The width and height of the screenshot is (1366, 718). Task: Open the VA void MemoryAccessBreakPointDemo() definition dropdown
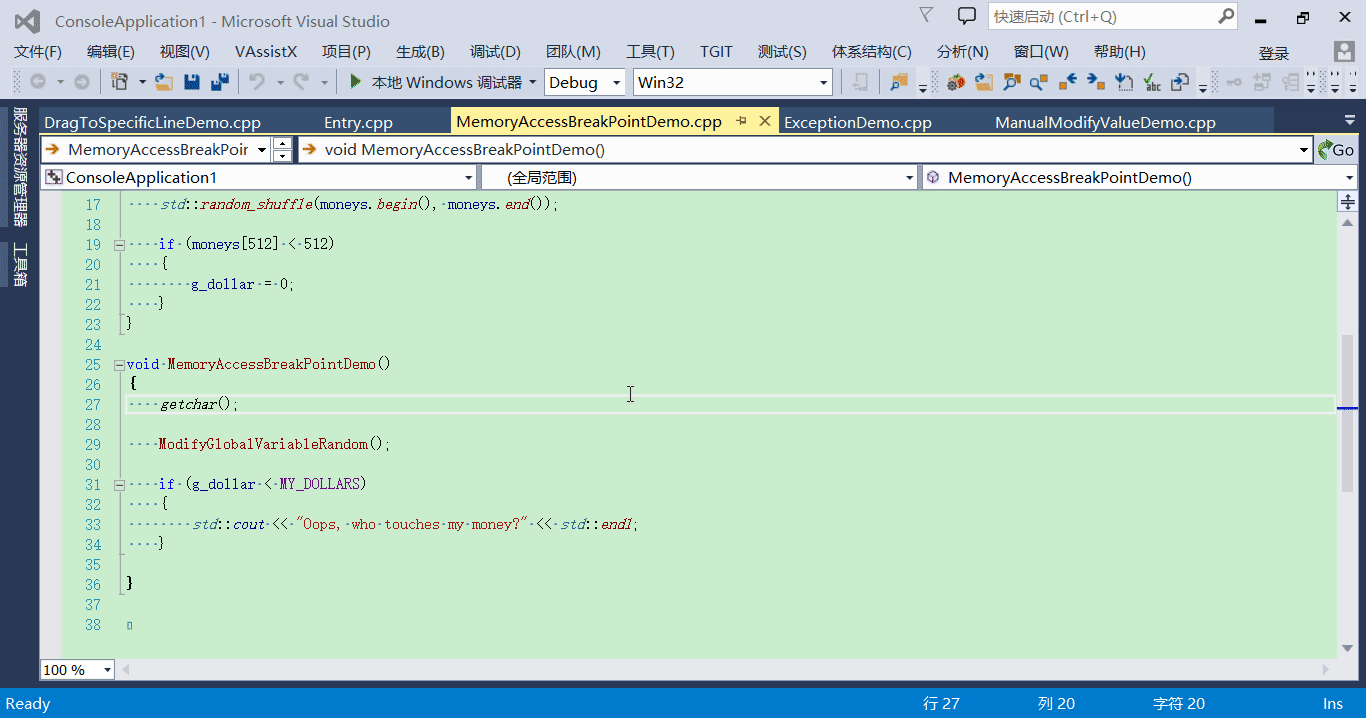click(1303, 150)
